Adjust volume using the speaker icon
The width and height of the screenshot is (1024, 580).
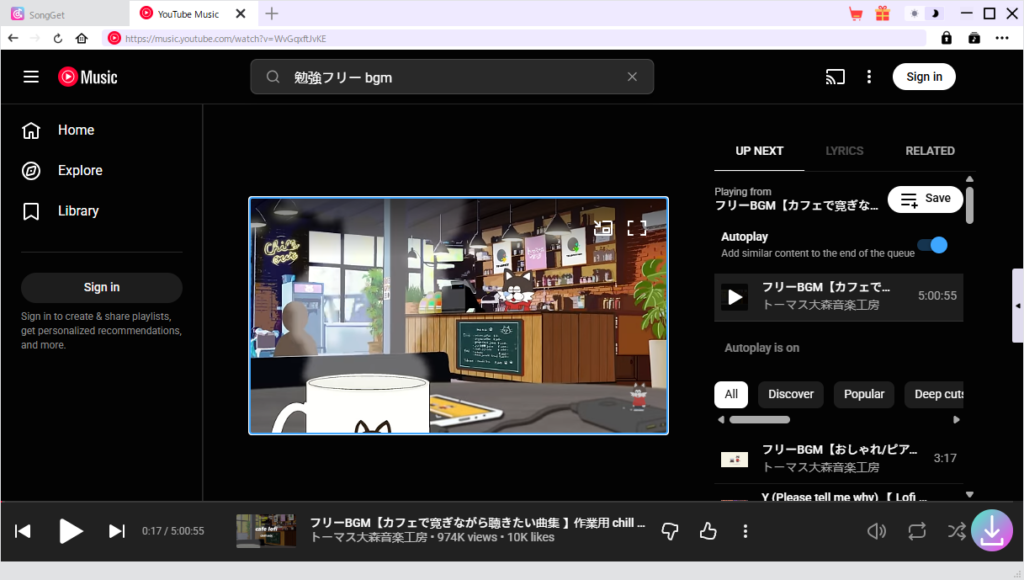(877, 531)
